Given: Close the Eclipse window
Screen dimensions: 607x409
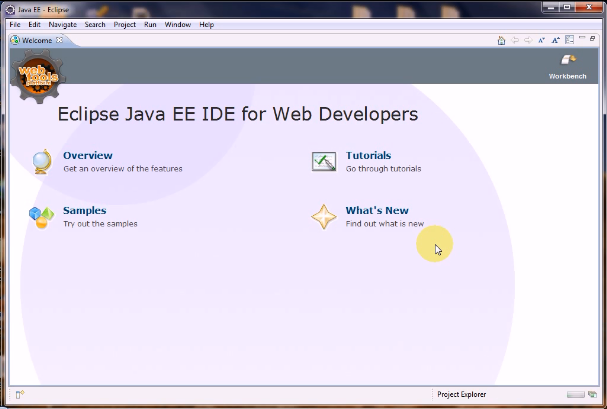Looking at the screenshot, I should [589, 7].
